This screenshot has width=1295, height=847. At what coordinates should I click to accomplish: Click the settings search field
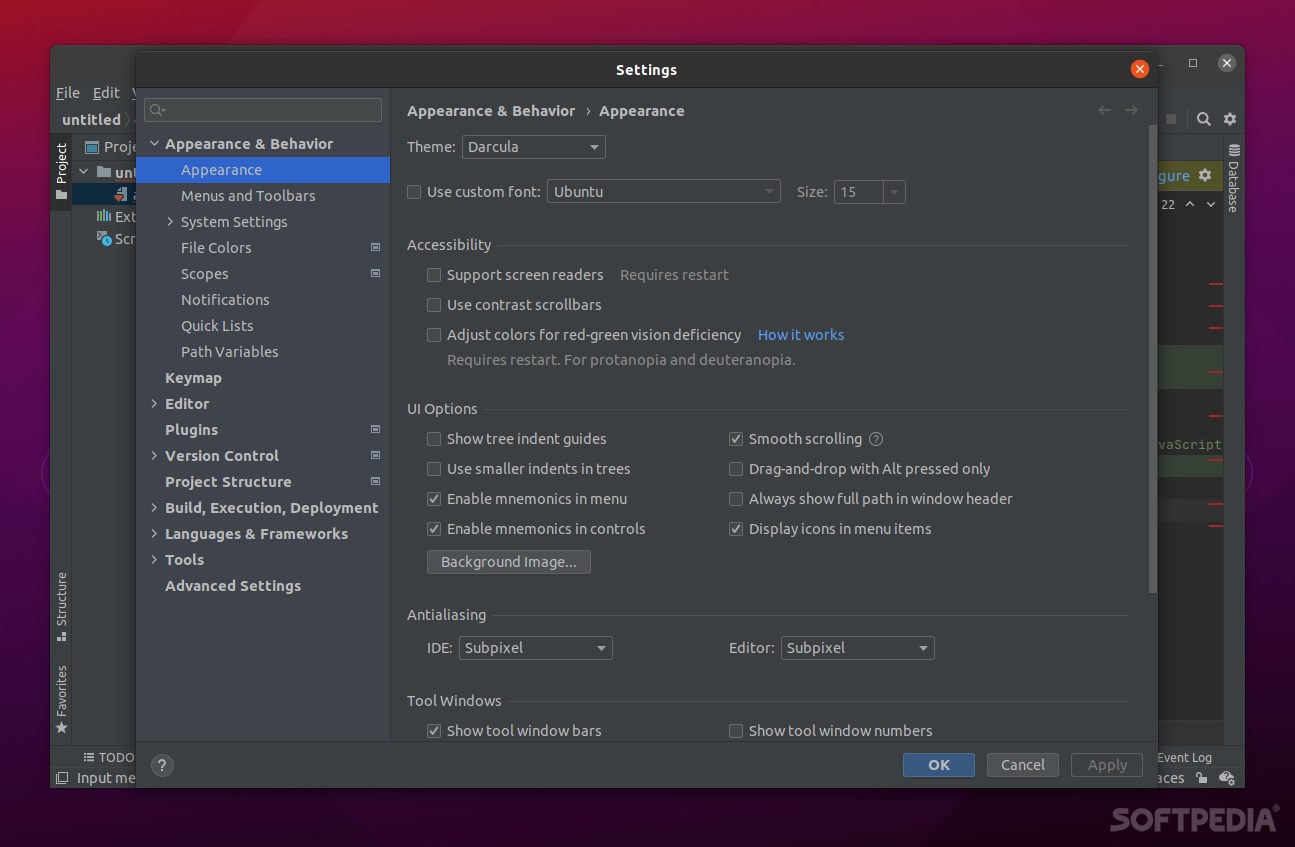pos(263,110)
